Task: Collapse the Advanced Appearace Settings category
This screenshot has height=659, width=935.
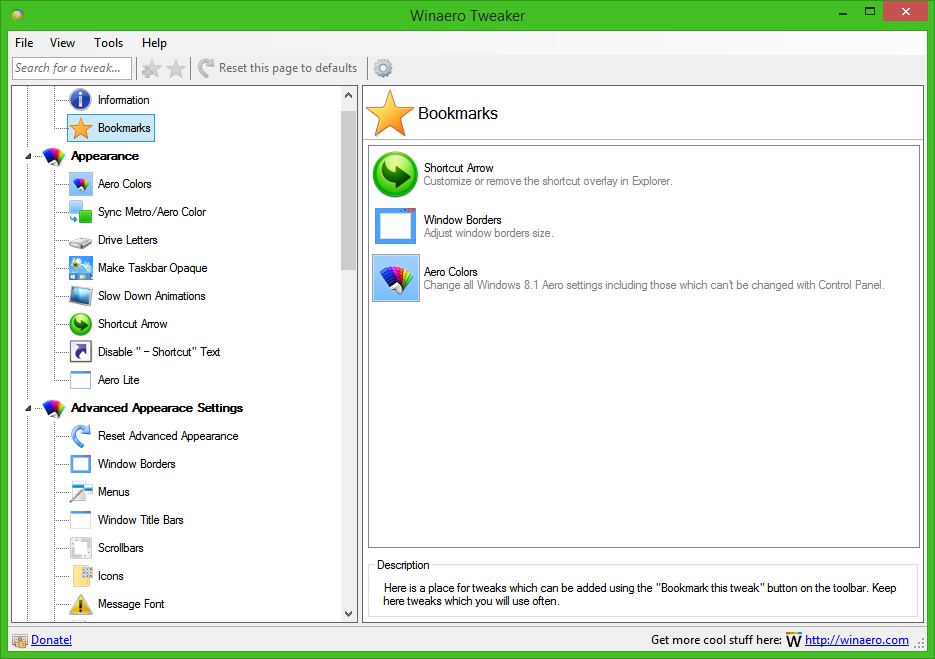Action: (x=27, y=409)
